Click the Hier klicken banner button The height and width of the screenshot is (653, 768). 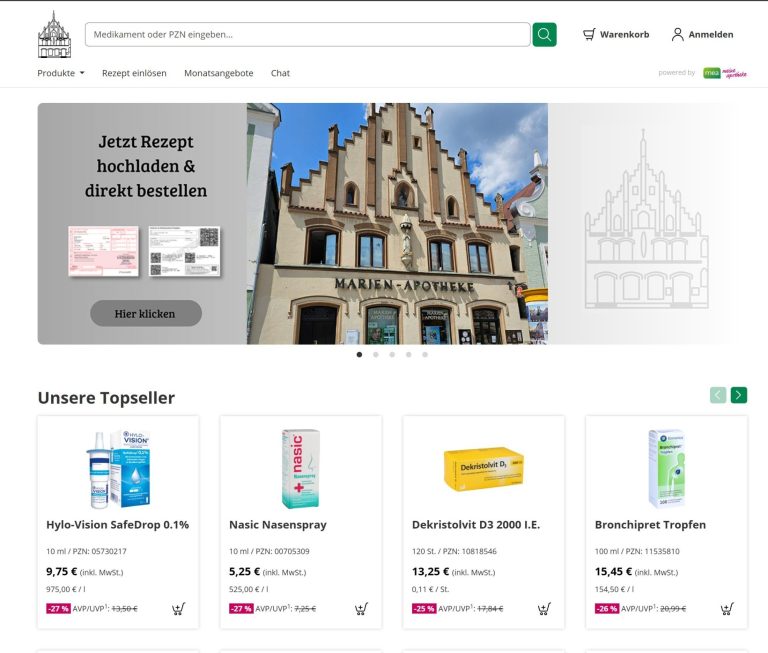coord(146,314)
